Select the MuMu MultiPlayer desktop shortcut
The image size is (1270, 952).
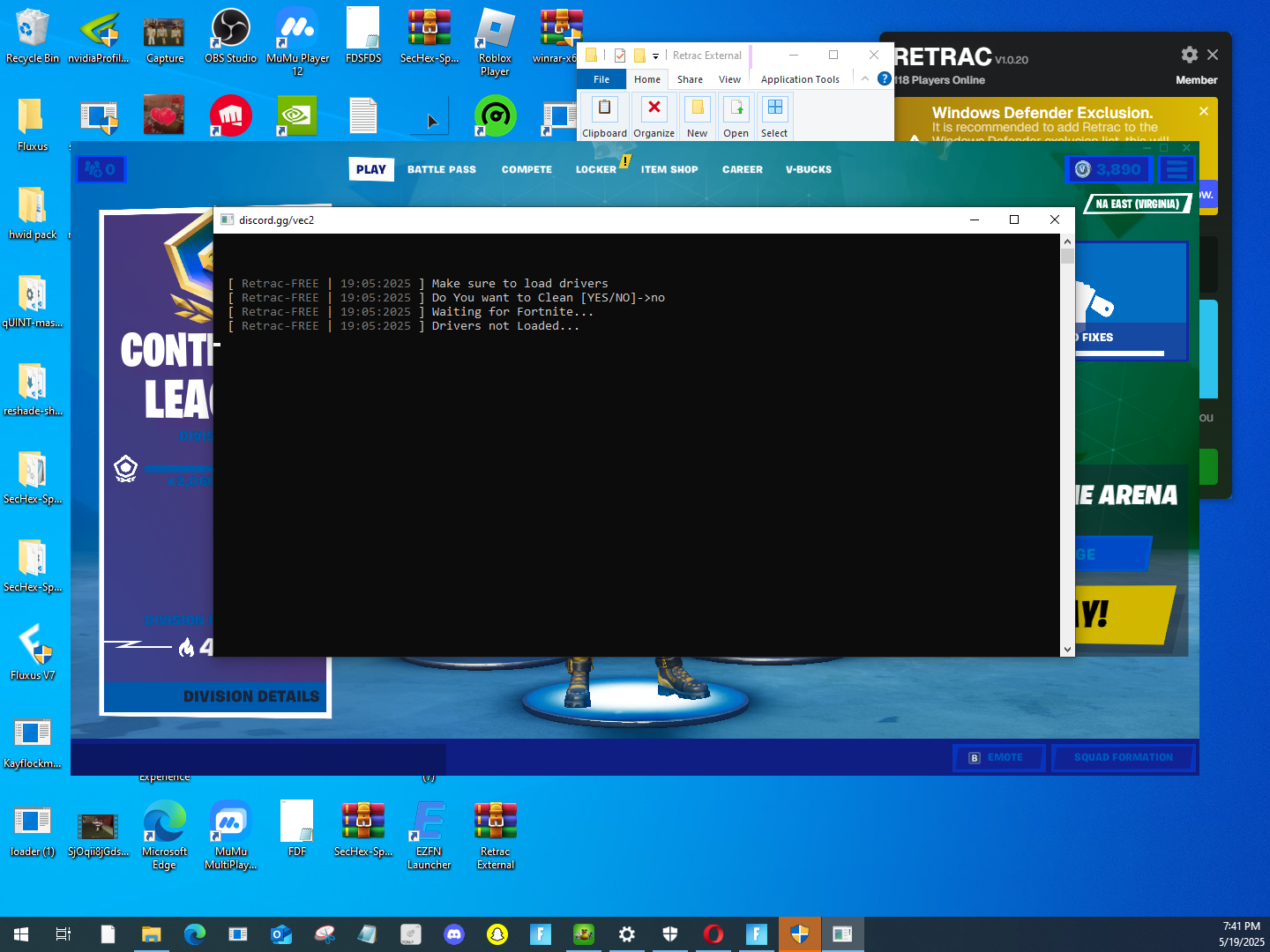pos(231,835)
